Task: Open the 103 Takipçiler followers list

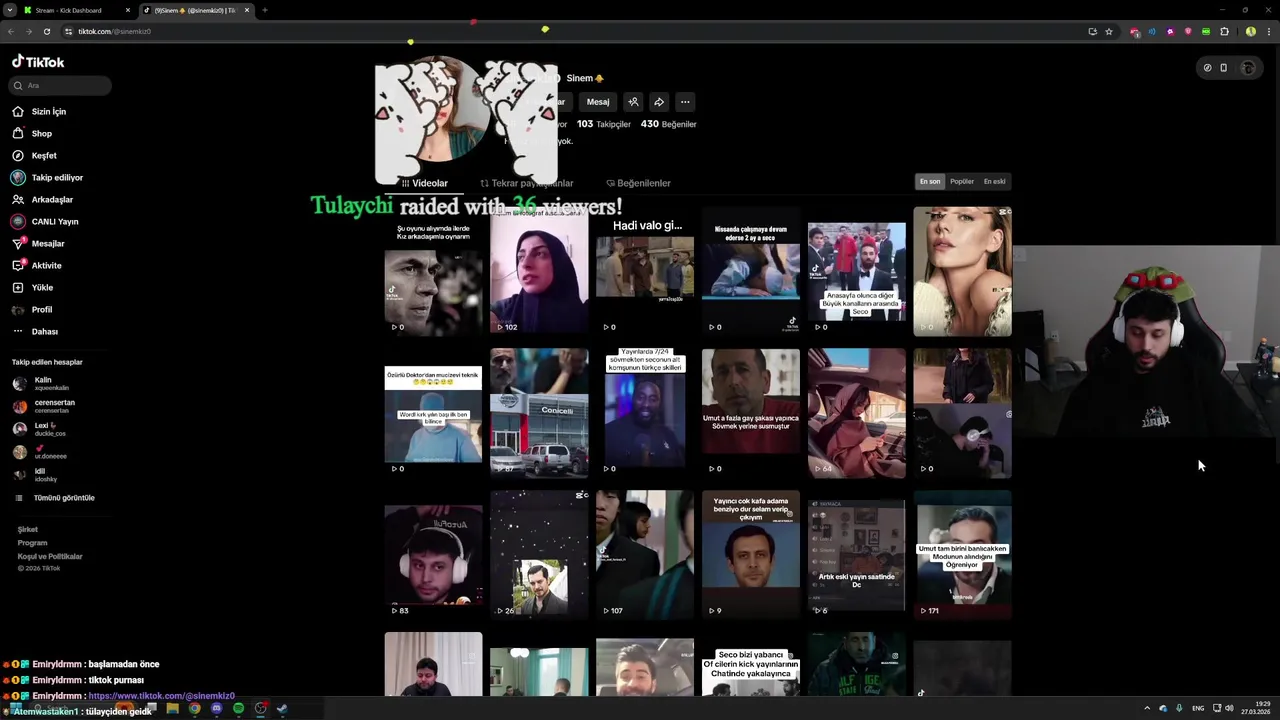Action: click(x=604, y=125)
